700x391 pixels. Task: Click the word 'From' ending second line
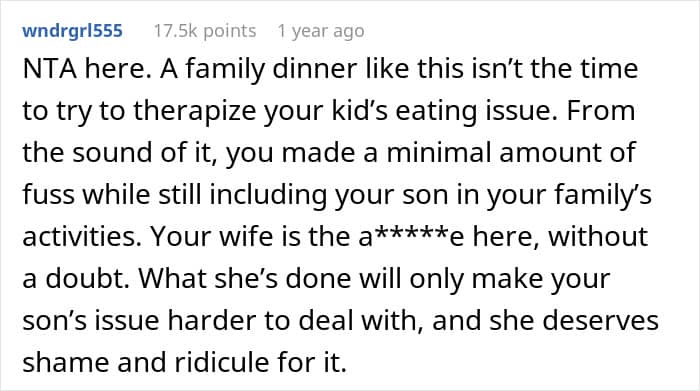point(601,111)
